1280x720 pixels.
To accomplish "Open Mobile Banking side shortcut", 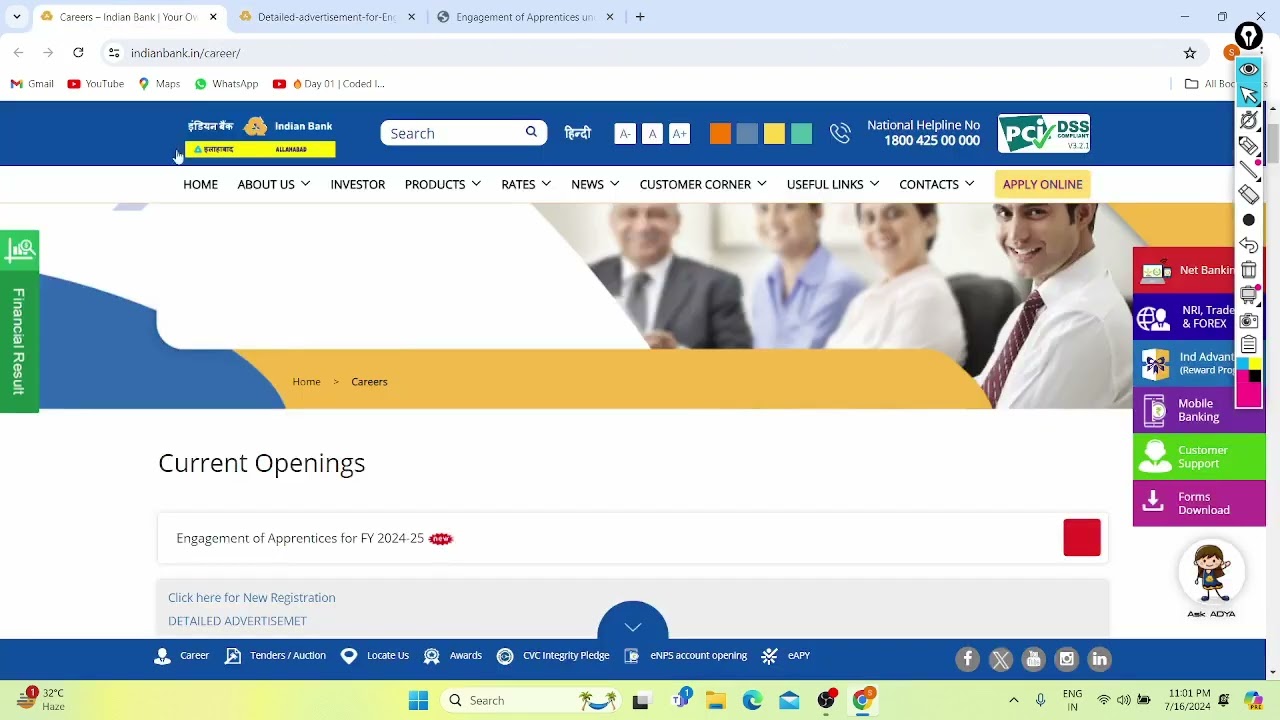I will (x=1199, y=410).
